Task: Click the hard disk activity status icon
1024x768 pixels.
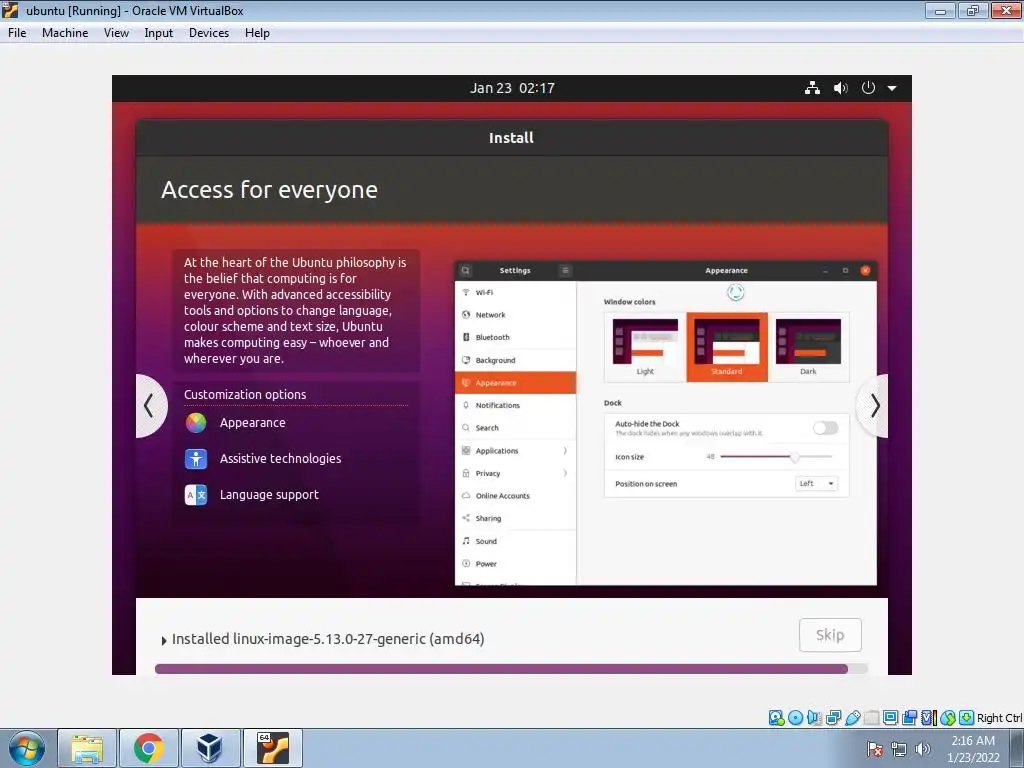Action: pos(776,718)
